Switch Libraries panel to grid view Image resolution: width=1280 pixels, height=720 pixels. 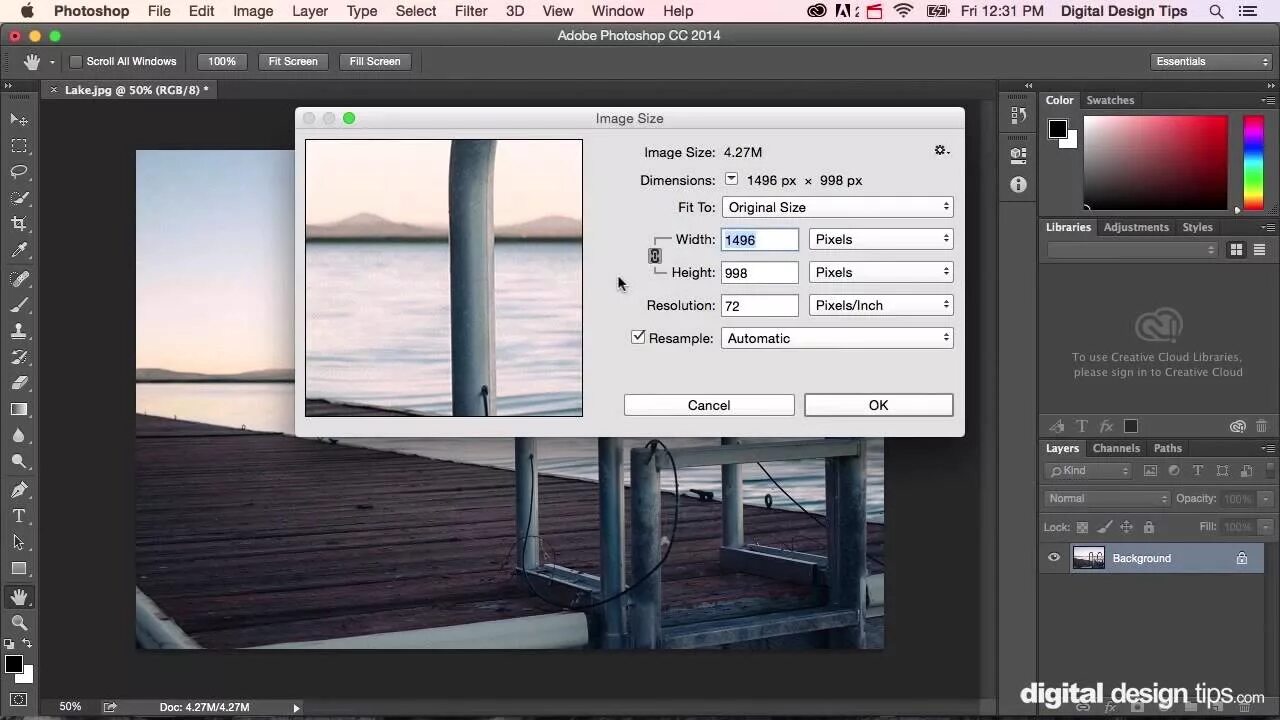coord(1237,250)
